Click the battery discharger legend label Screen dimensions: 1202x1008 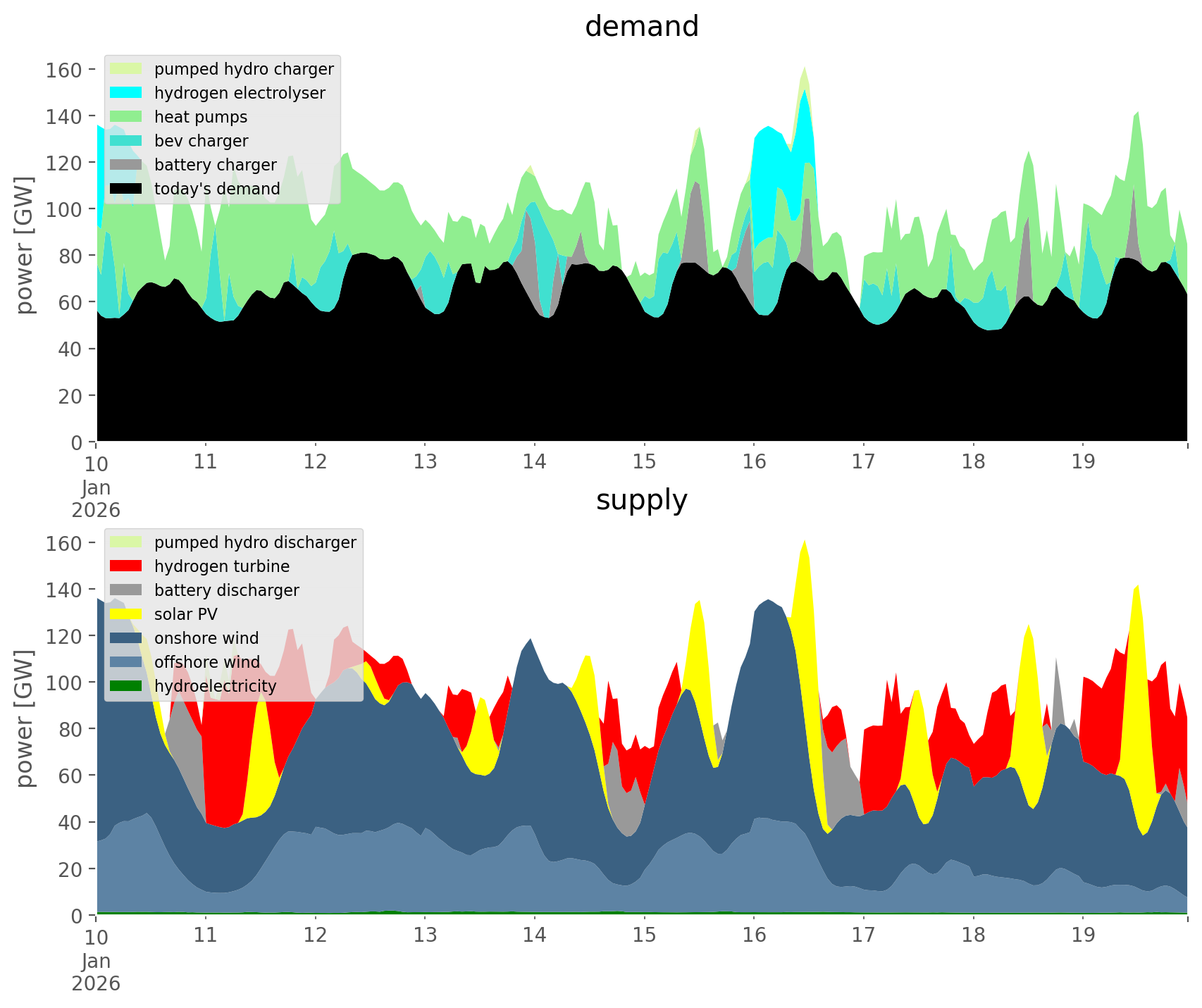pyautogui.click(x=226, y=590)
